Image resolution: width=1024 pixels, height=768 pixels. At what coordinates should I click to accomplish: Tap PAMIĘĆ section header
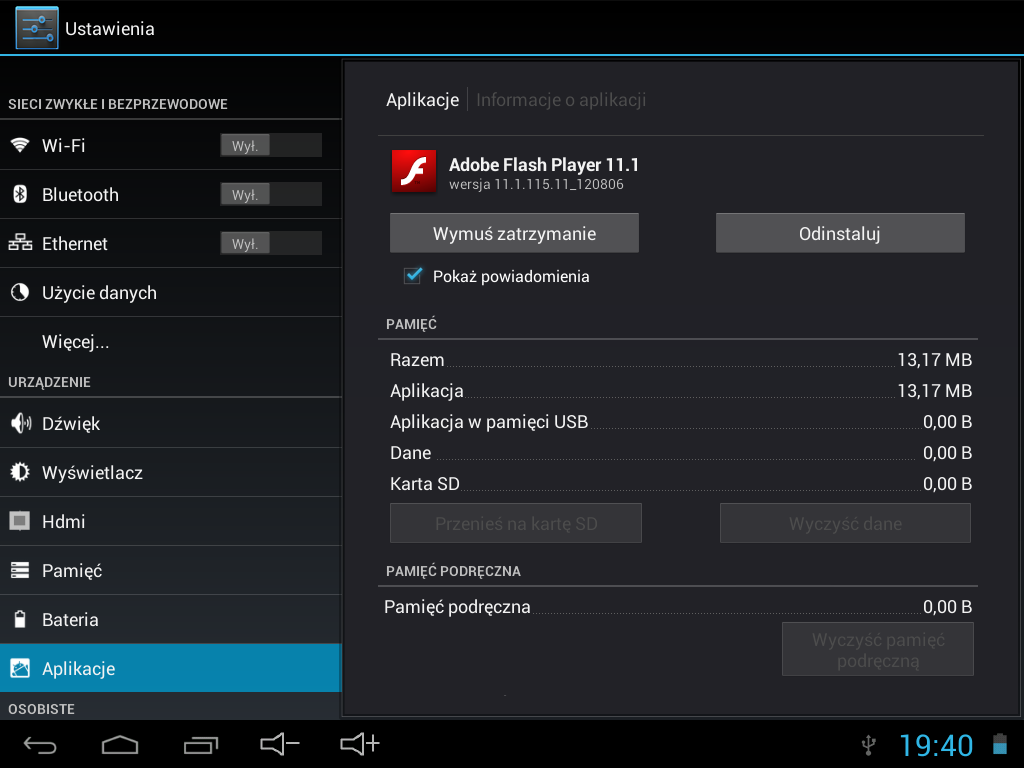411,324
